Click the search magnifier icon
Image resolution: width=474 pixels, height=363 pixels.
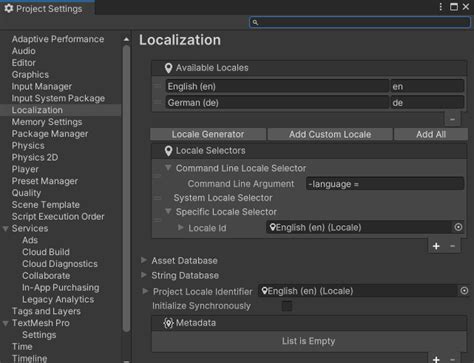tap(255, 22)
